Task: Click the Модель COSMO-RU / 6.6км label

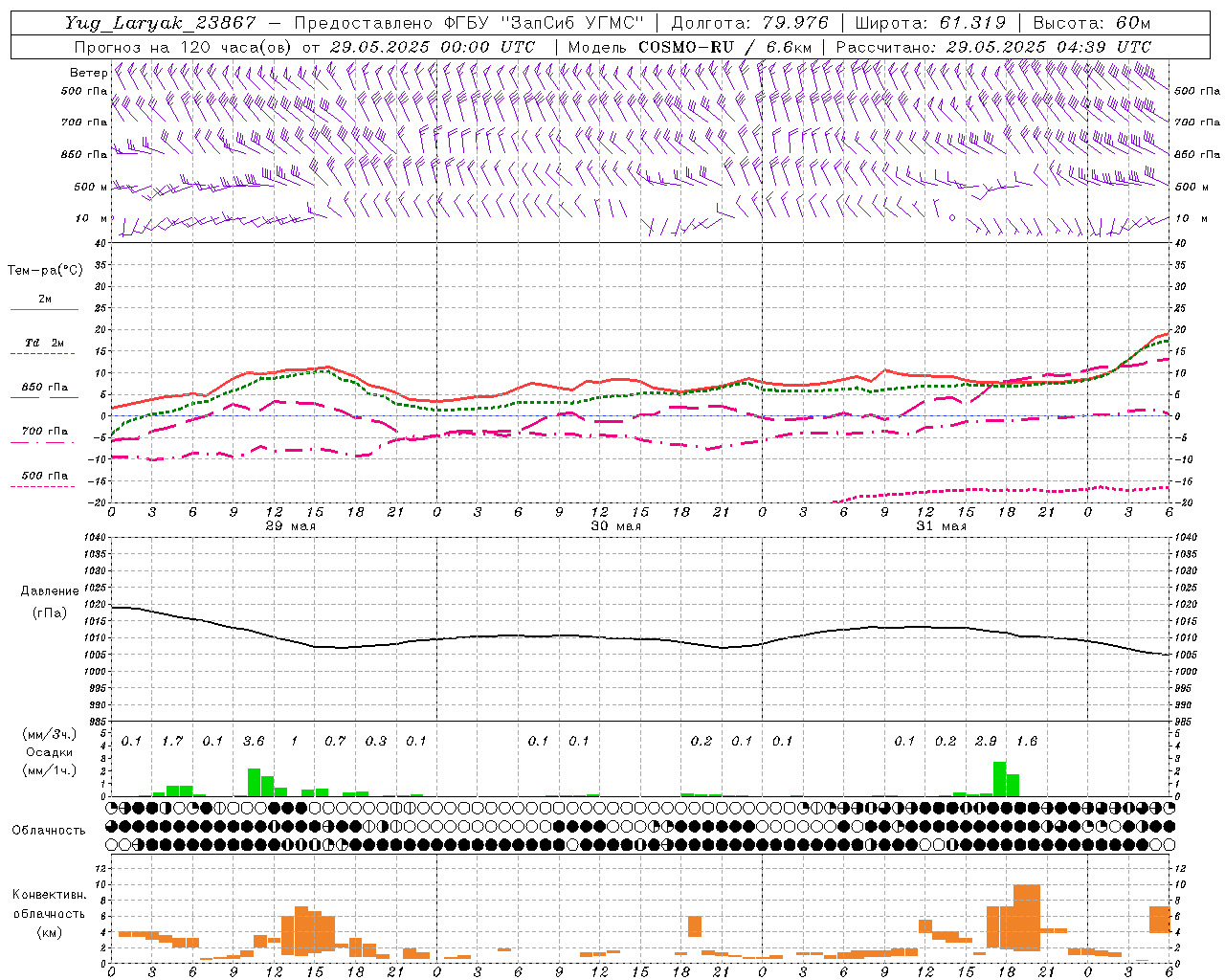Action: click(690, 47)
